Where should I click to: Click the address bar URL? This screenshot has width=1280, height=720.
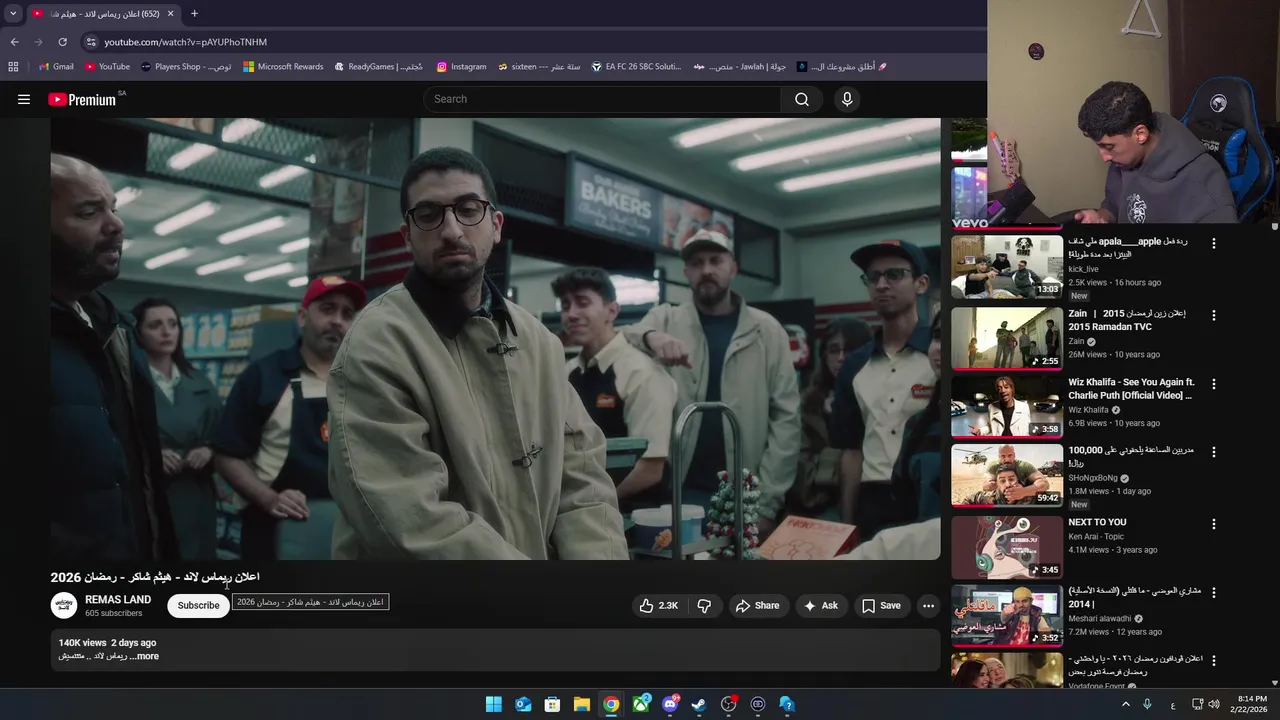click(186, 42)
